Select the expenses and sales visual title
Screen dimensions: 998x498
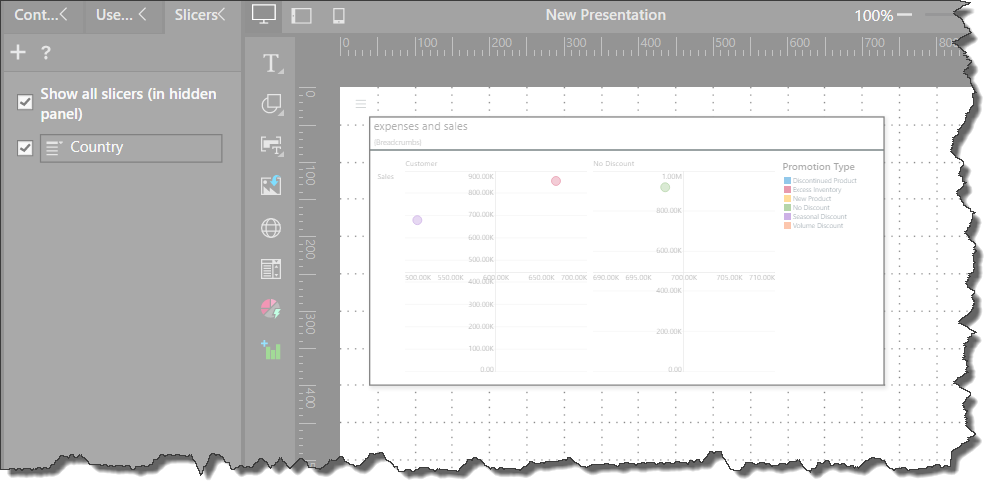[421, 127]
